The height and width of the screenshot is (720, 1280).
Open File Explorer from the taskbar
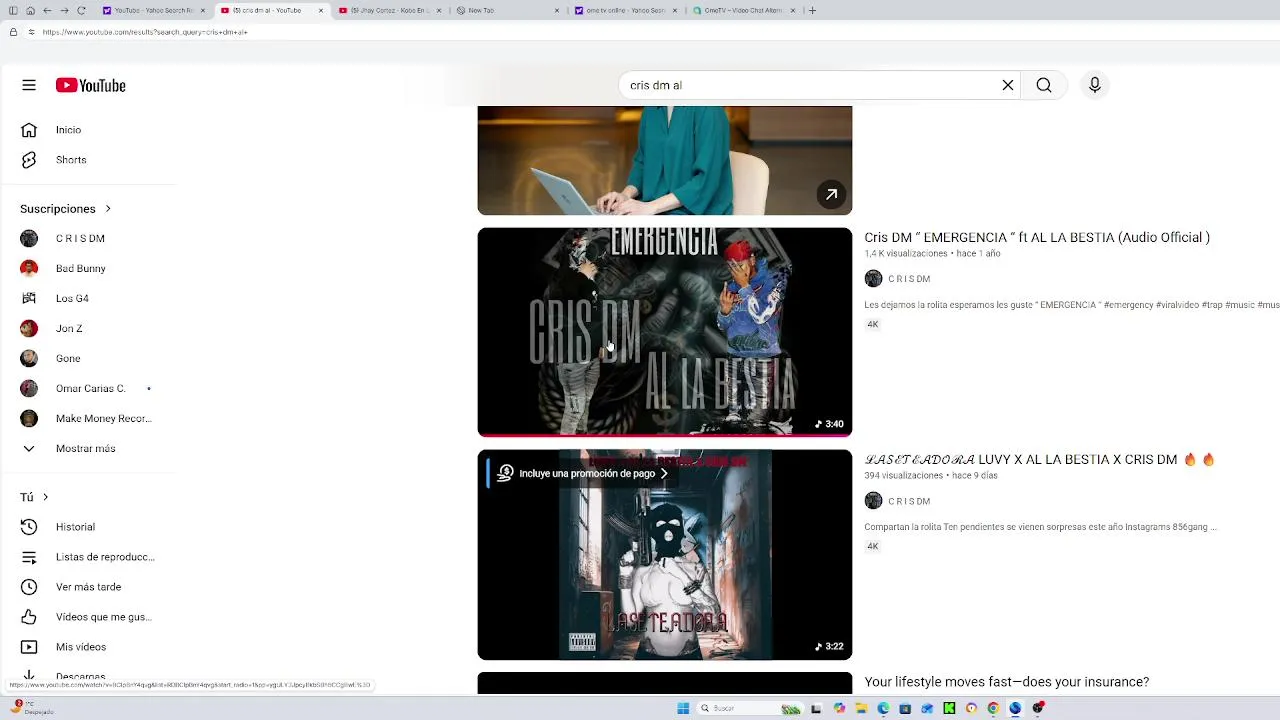[861, 708]
